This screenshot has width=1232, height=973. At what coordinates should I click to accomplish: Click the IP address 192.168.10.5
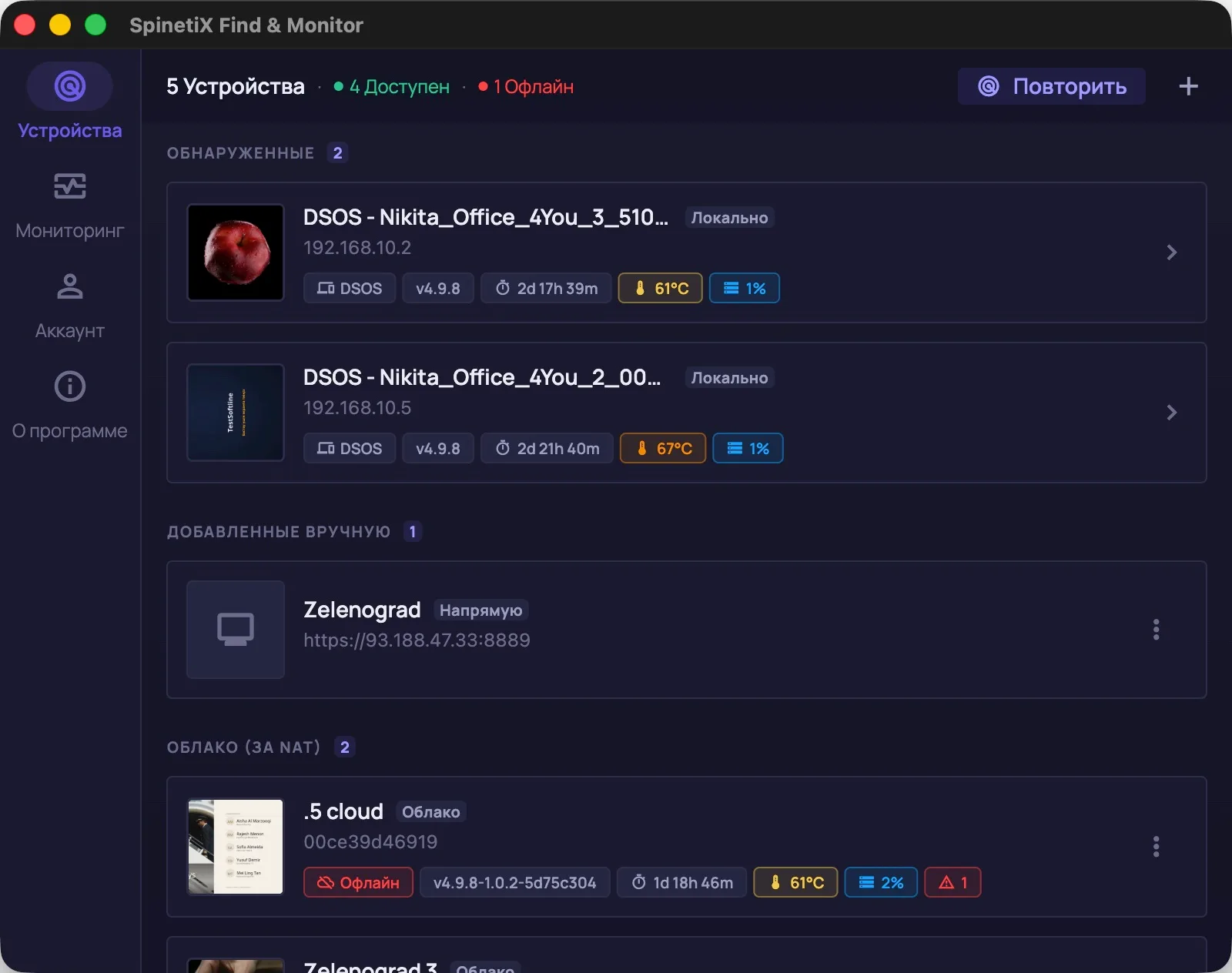357,408
